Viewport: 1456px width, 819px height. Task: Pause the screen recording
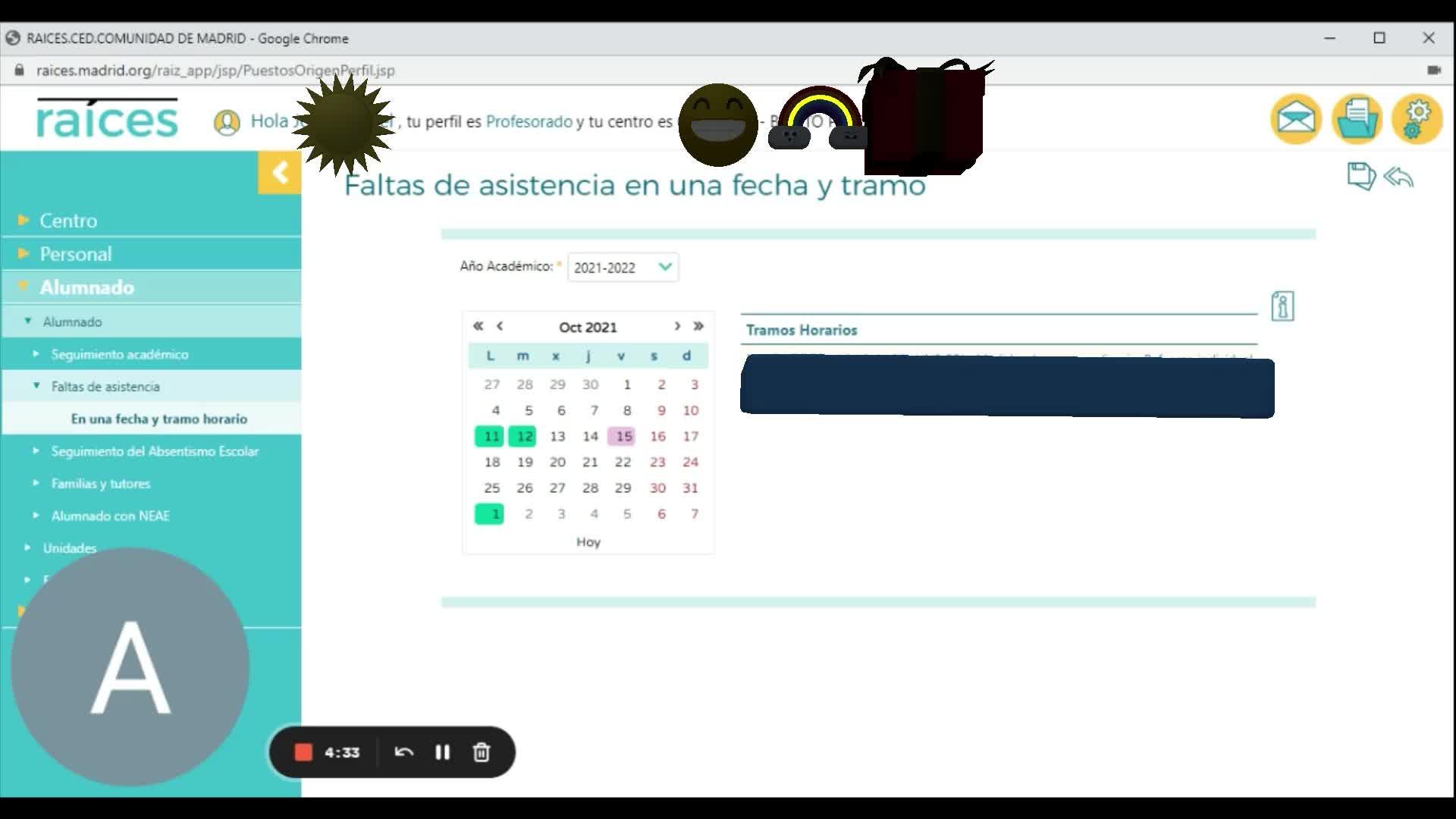pos(442,752)
